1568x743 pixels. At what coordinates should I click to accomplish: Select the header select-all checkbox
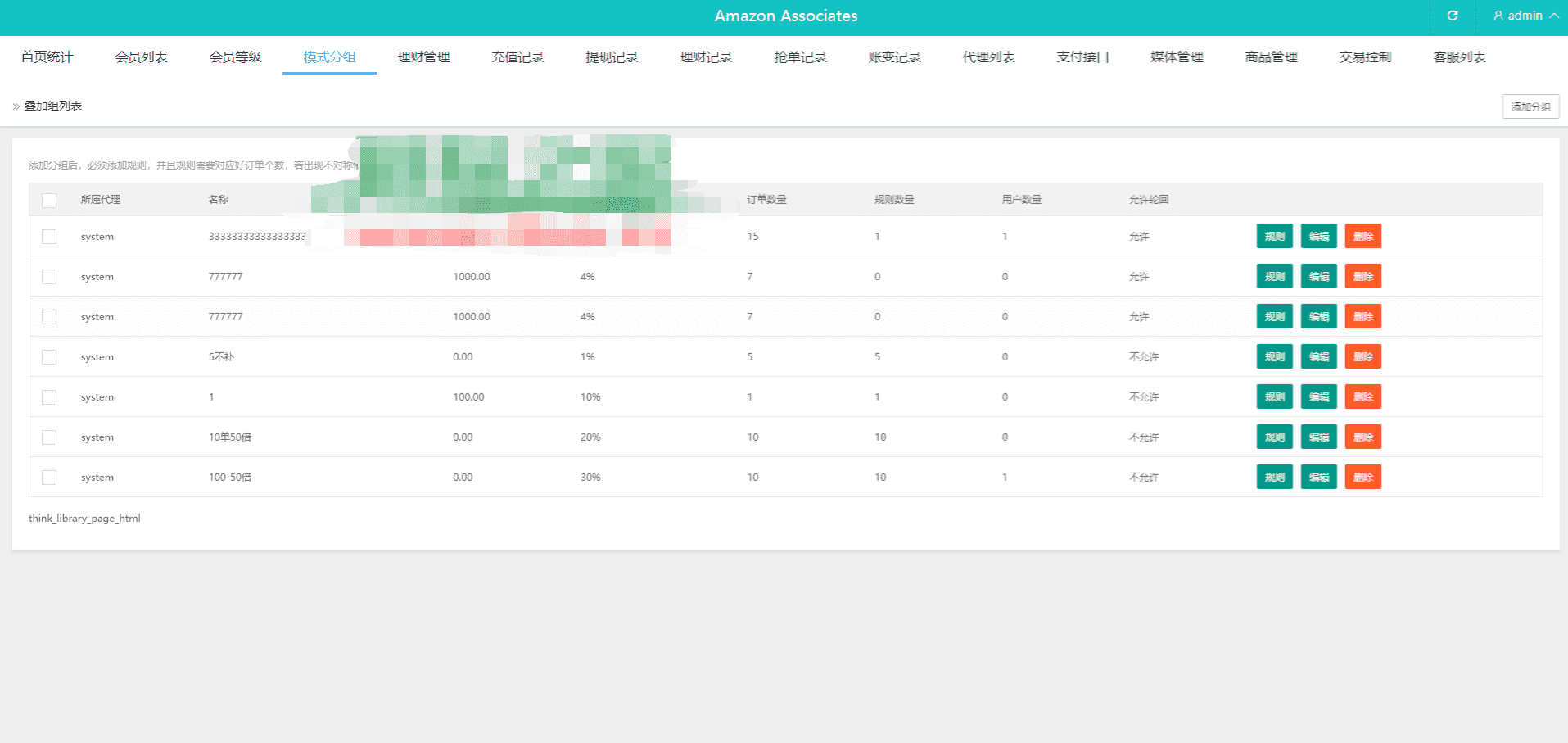click(49, 200)
